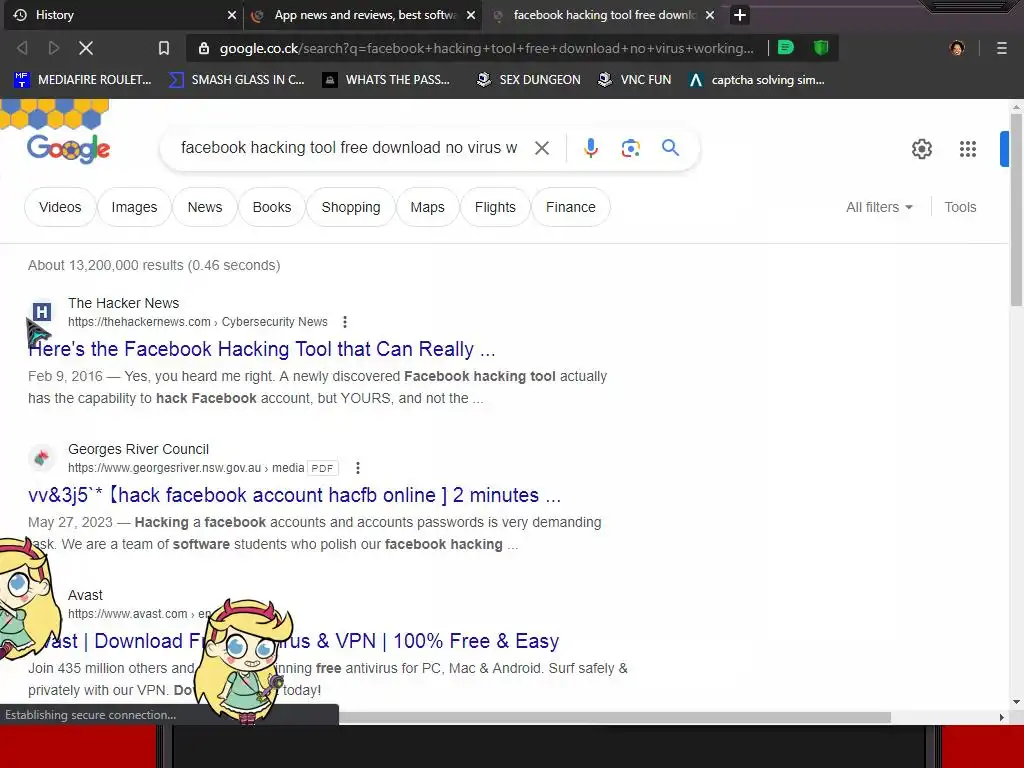Close the History tab
Image resolution: width=1024 pixels, height=768 pixels.
coord(232,15)
